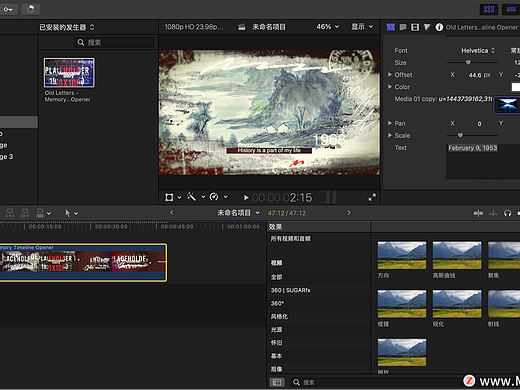This screenshot has width=520, height=390.
Task: Open the 未命名项目 timeline project dropdown
Action: [238, 213]
